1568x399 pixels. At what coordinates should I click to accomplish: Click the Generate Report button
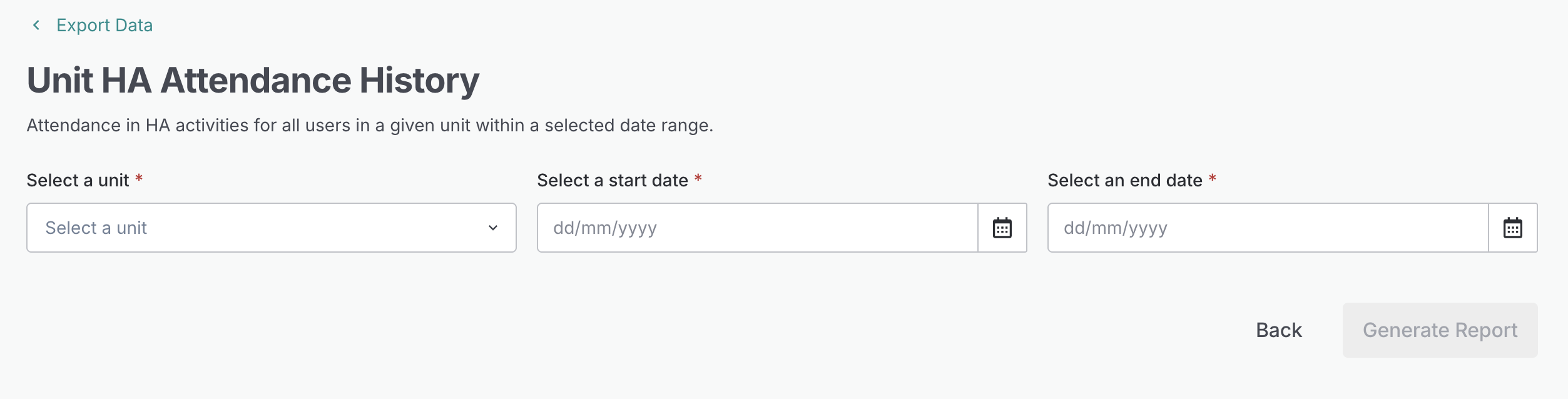pos(1440,330)
